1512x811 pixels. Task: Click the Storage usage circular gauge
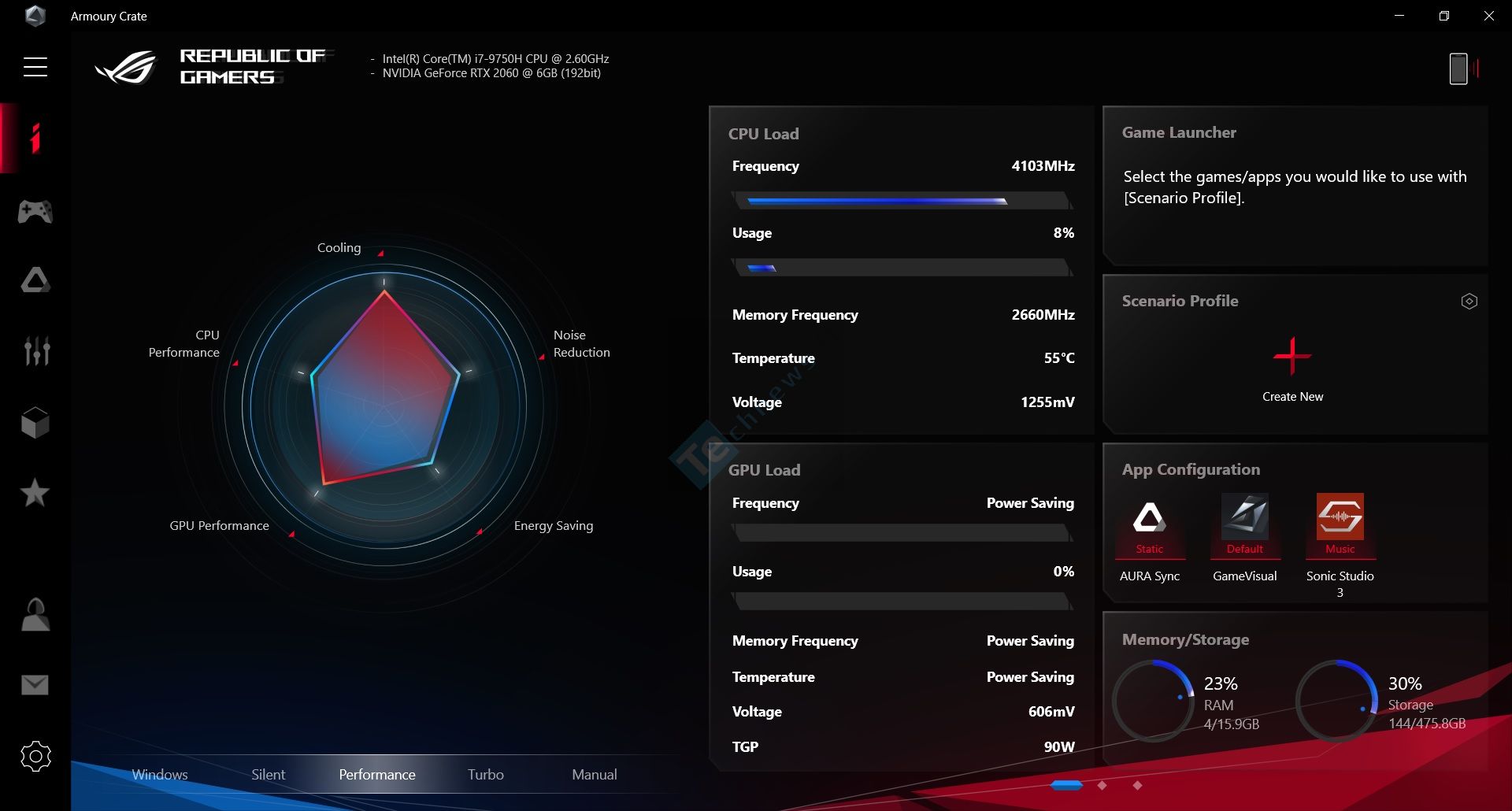tap(1337, 701)
